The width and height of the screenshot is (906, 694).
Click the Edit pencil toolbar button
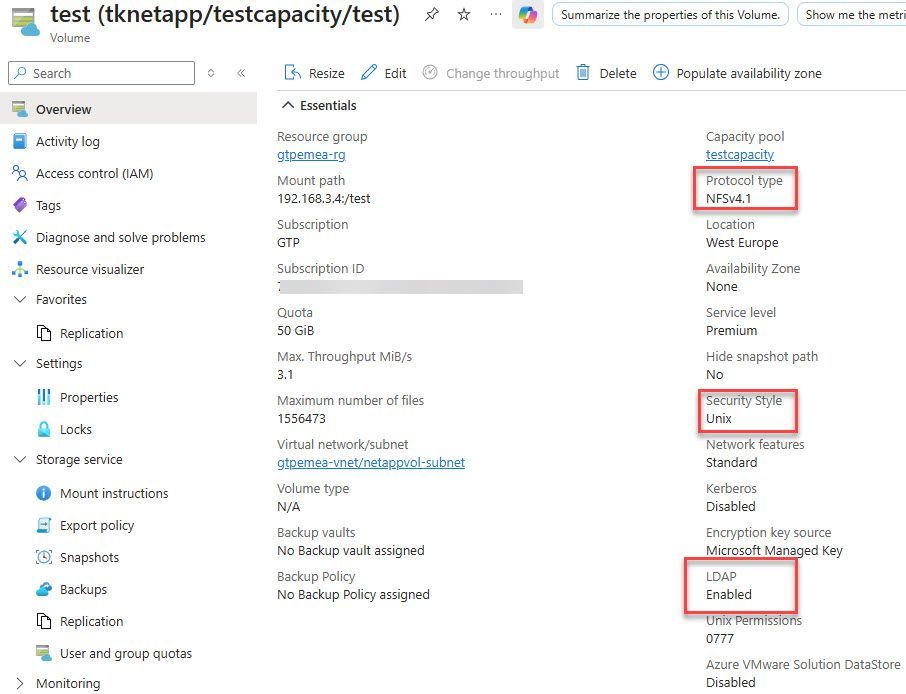point(369,73)
